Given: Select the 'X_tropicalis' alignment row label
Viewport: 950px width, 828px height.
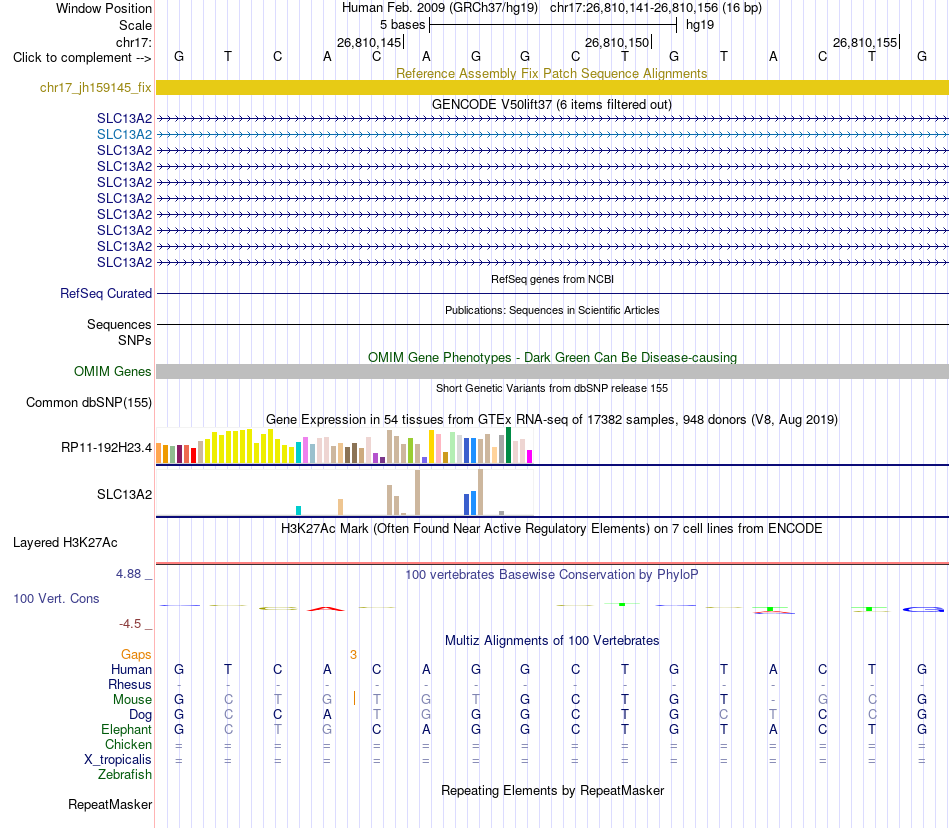Looking at the screenshot, I should coord(118,760).
